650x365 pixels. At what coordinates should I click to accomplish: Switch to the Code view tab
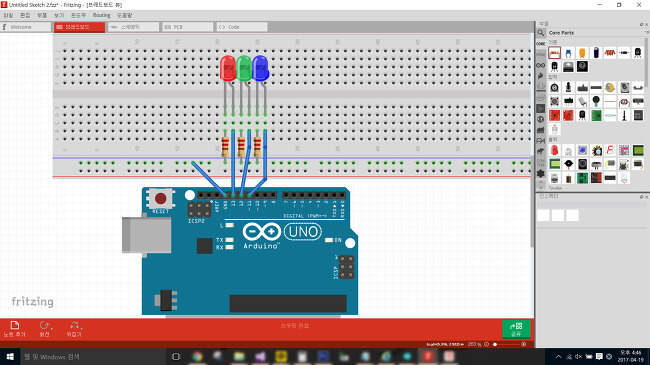click(242, 27)
